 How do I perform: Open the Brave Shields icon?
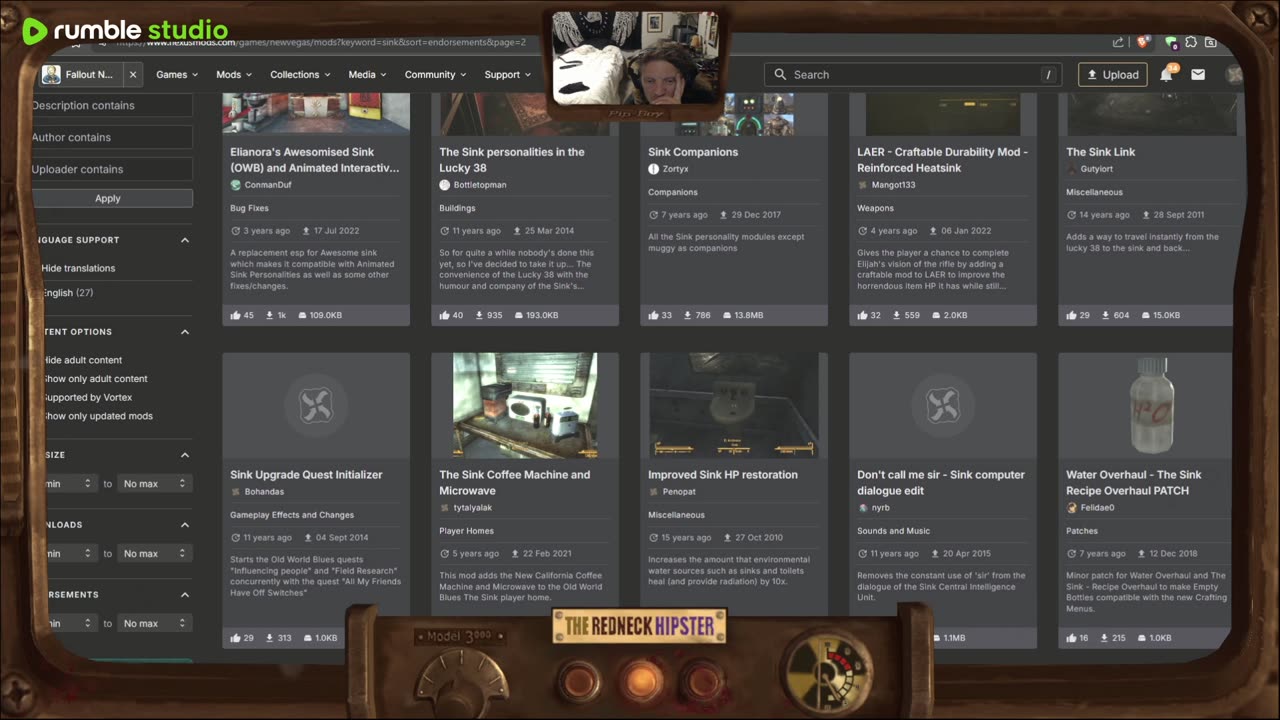1143,42
